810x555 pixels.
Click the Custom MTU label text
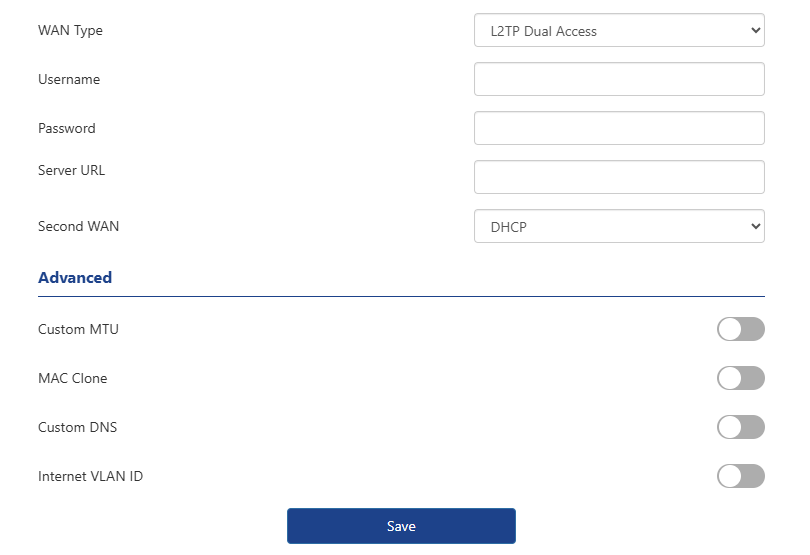(x=78, y=329)
